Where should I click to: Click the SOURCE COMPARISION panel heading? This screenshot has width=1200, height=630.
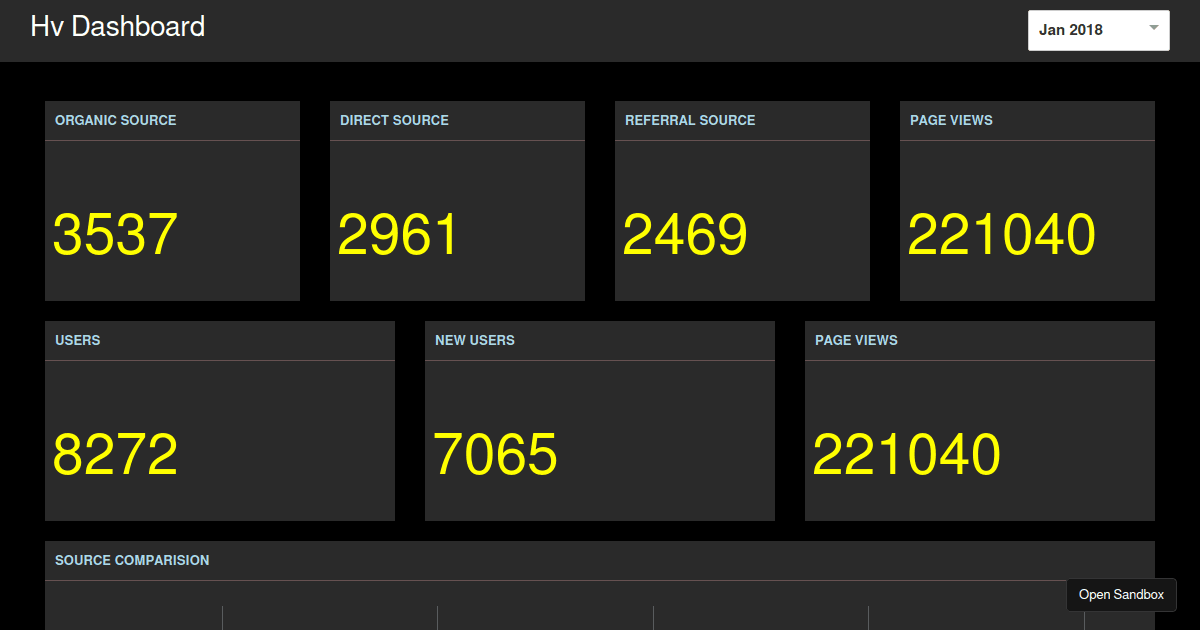click(x=132, y=560)
